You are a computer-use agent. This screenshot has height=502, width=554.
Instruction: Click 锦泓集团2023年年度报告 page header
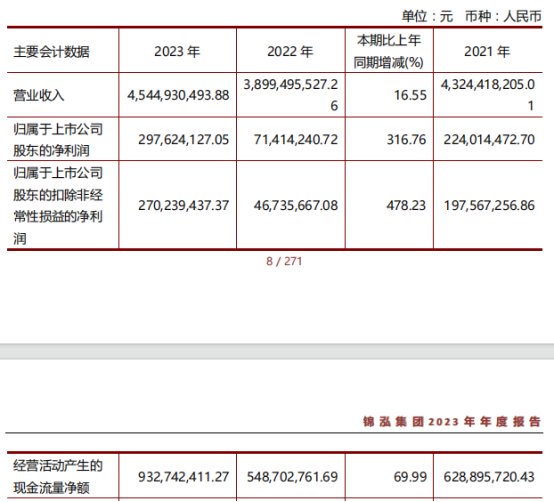click(452, 421)
